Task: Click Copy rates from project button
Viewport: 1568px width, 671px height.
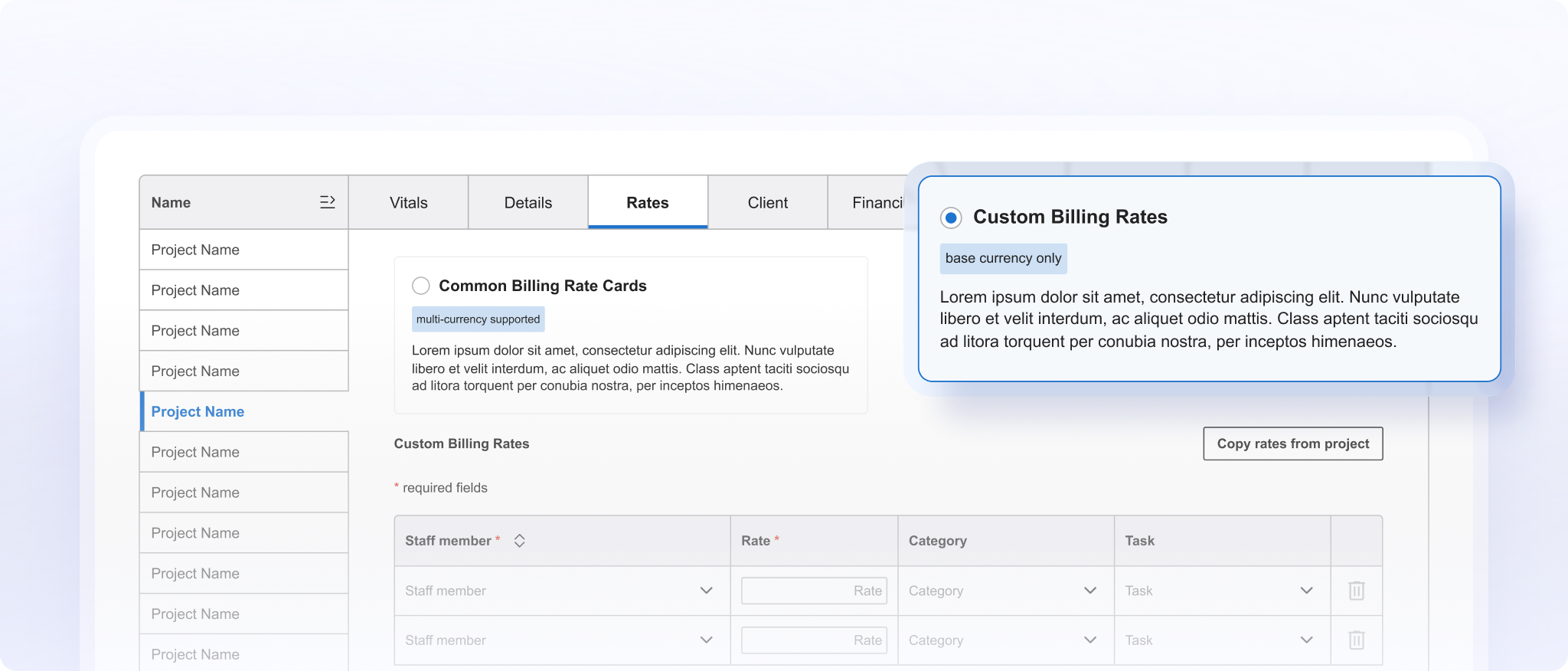Action: [x=1292, y=444]
